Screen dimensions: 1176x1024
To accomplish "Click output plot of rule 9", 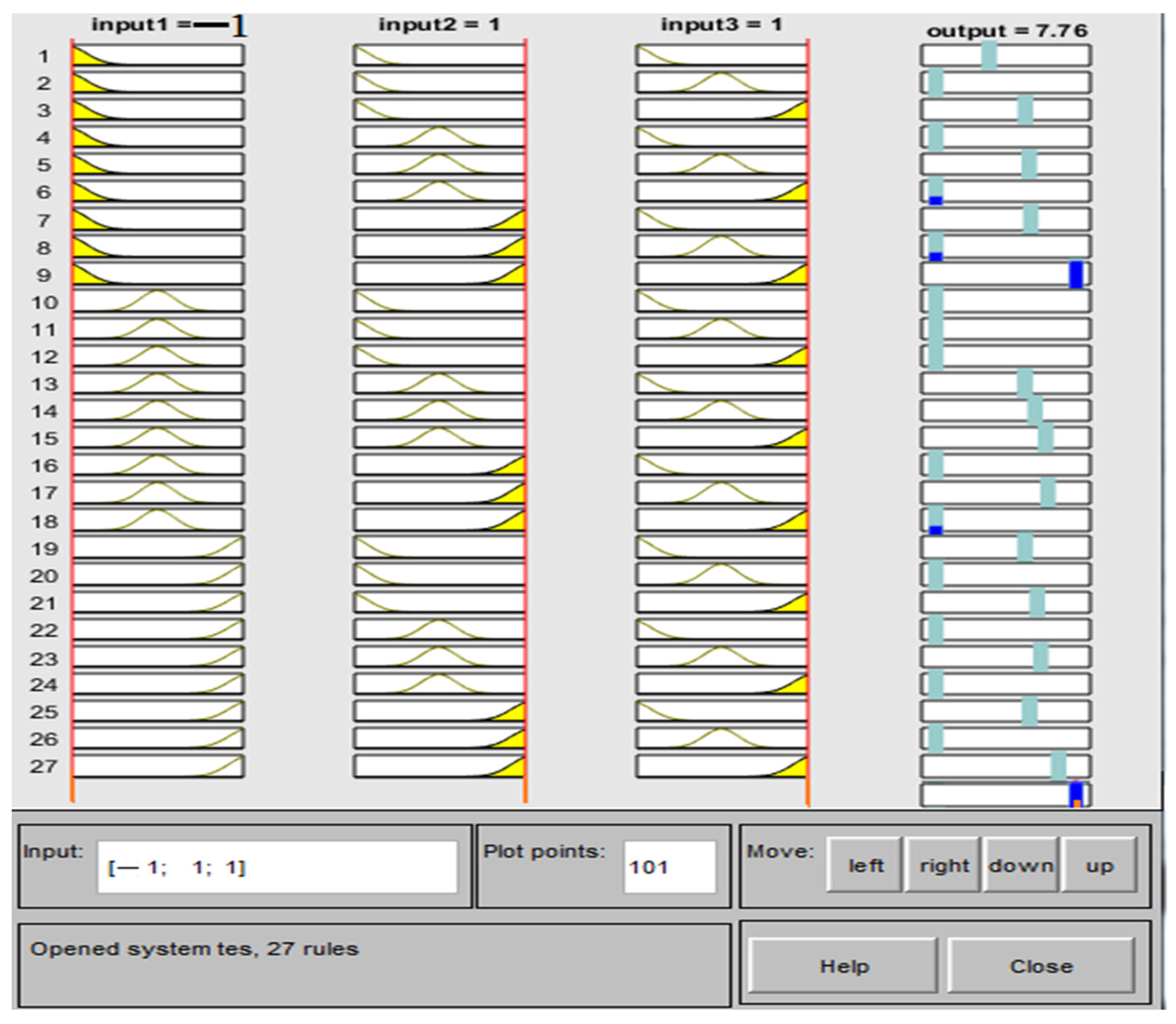I will tap(1005, 274).
